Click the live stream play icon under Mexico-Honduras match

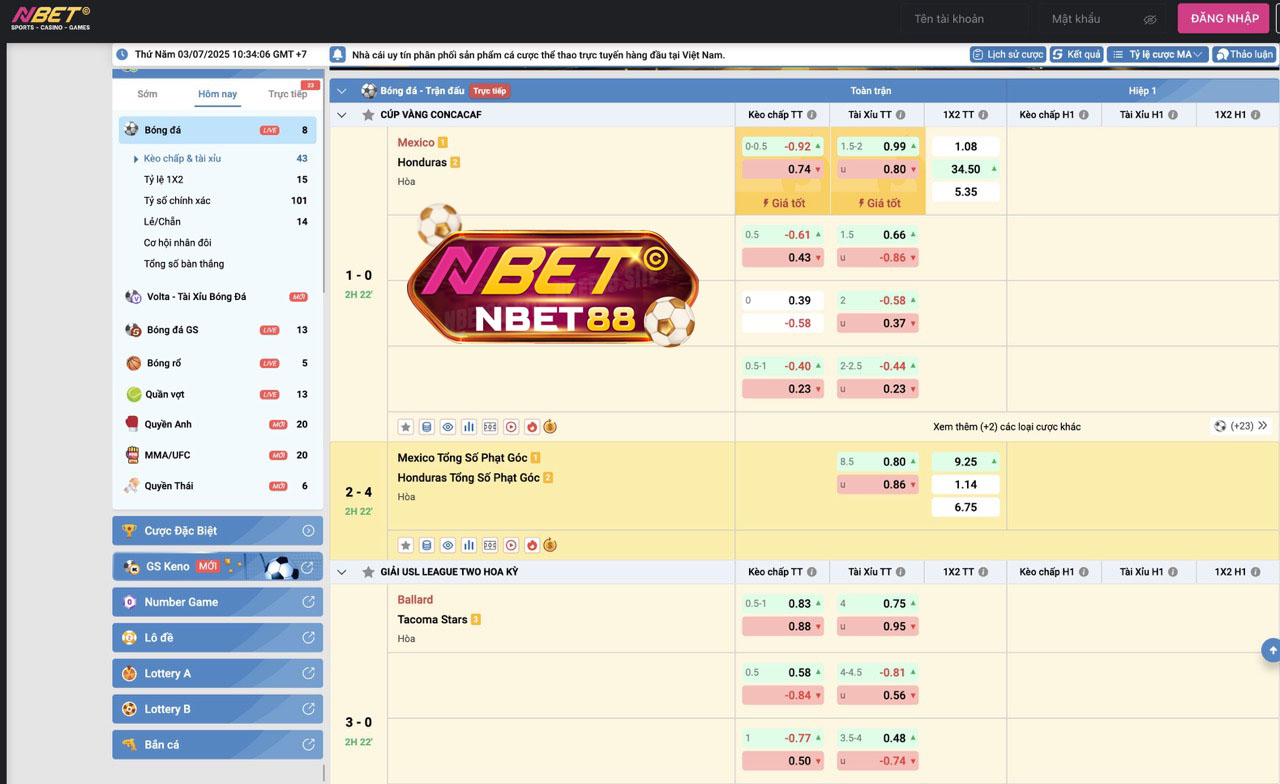(511, 427)
